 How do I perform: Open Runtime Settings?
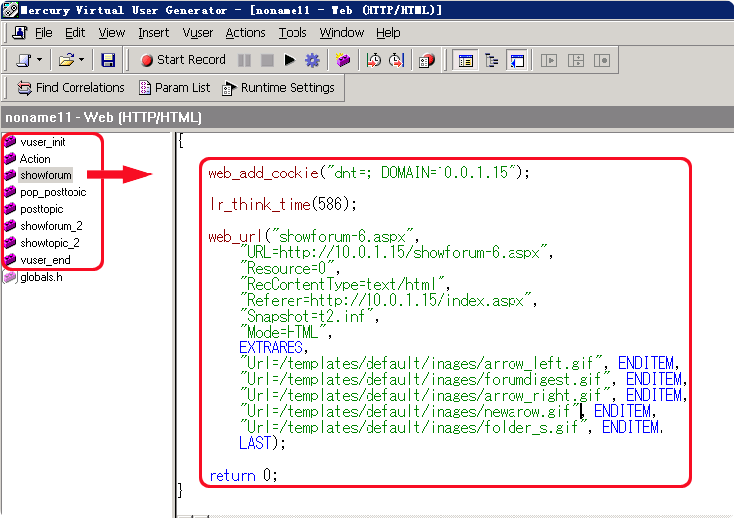point(278,88)
